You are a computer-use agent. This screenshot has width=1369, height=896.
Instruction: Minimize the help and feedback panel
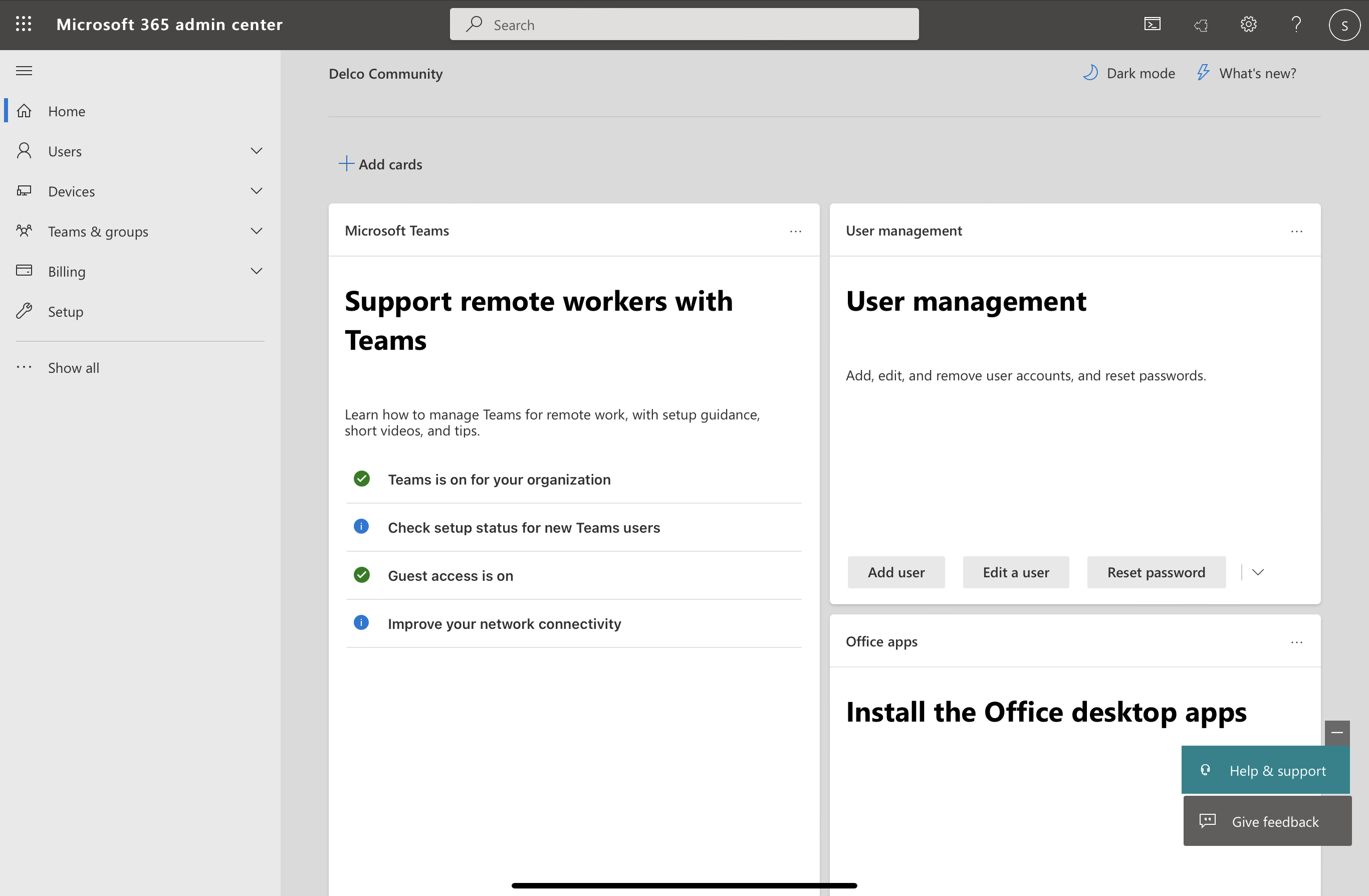coord(1337,733)
